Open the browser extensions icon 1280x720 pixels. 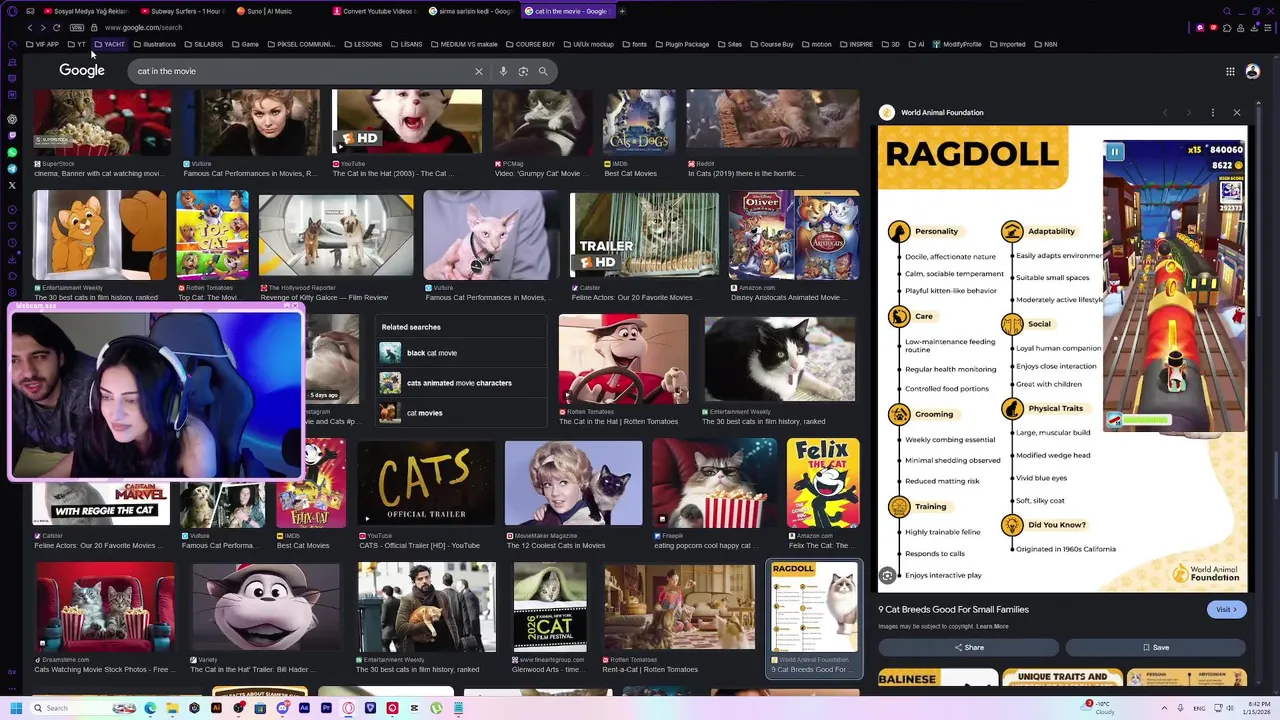pos(1227,28)
